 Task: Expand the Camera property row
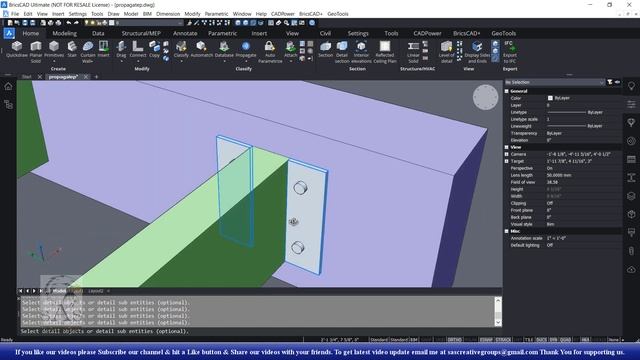pos(507,154)
